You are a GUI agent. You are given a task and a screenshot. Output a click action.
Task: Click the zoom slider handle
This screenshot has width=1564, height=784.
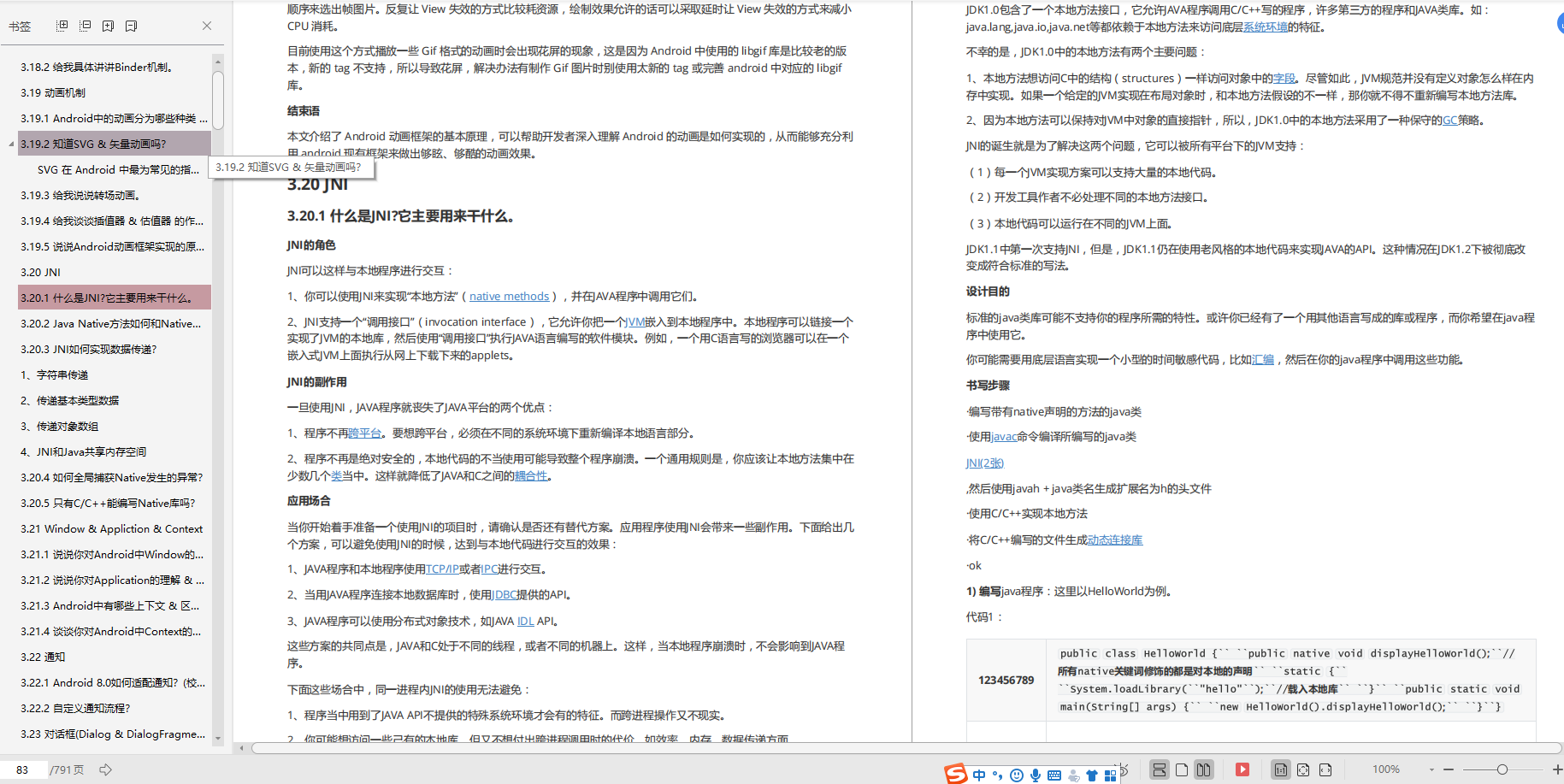click(x=1502, y=769)
